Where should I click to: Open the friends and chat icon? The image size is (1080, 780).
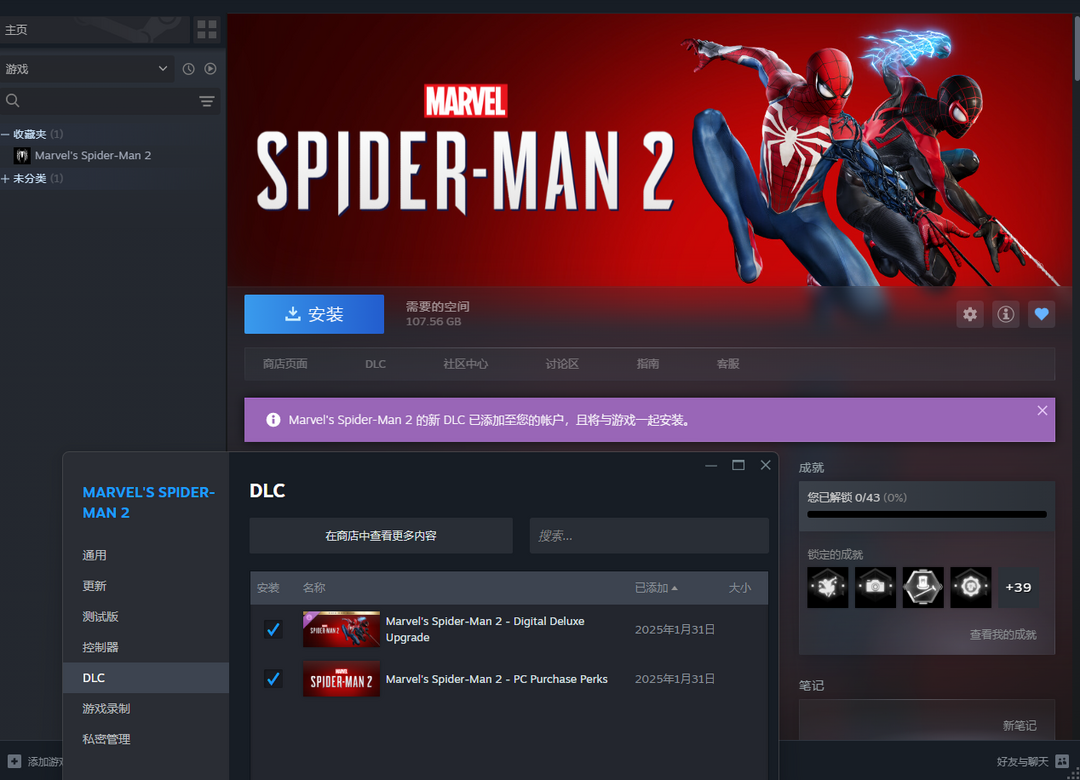[1062, 762]
